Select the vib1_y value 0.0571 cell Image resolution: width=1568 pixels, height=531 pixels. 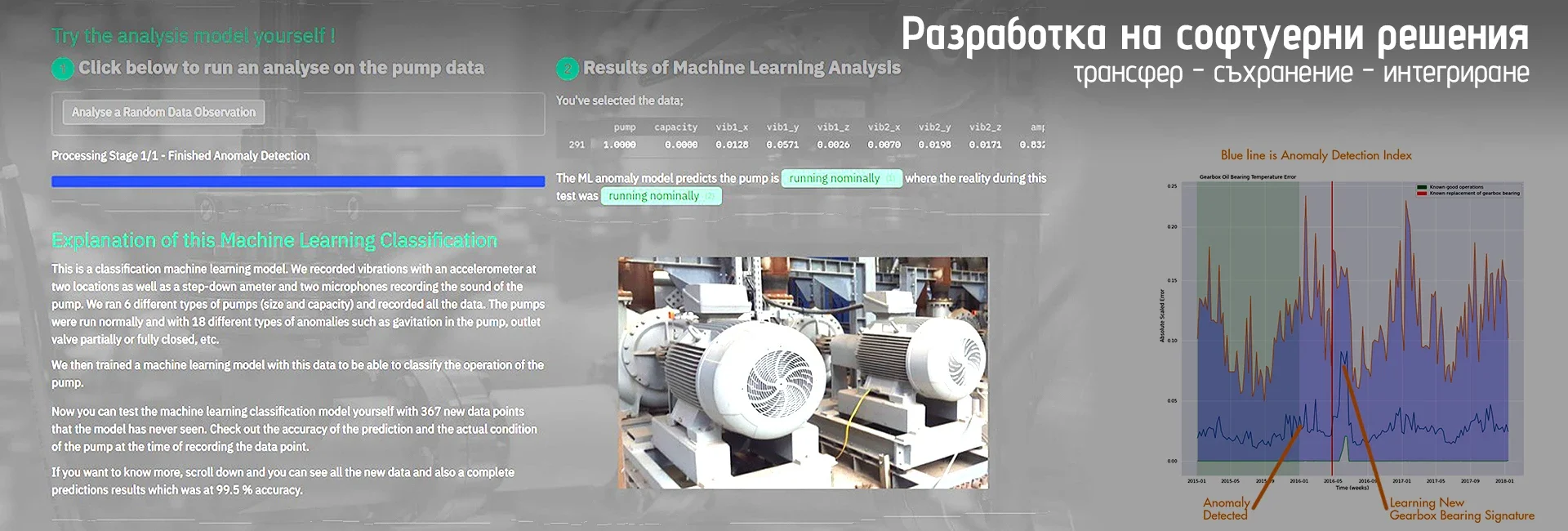coord(782,145)
